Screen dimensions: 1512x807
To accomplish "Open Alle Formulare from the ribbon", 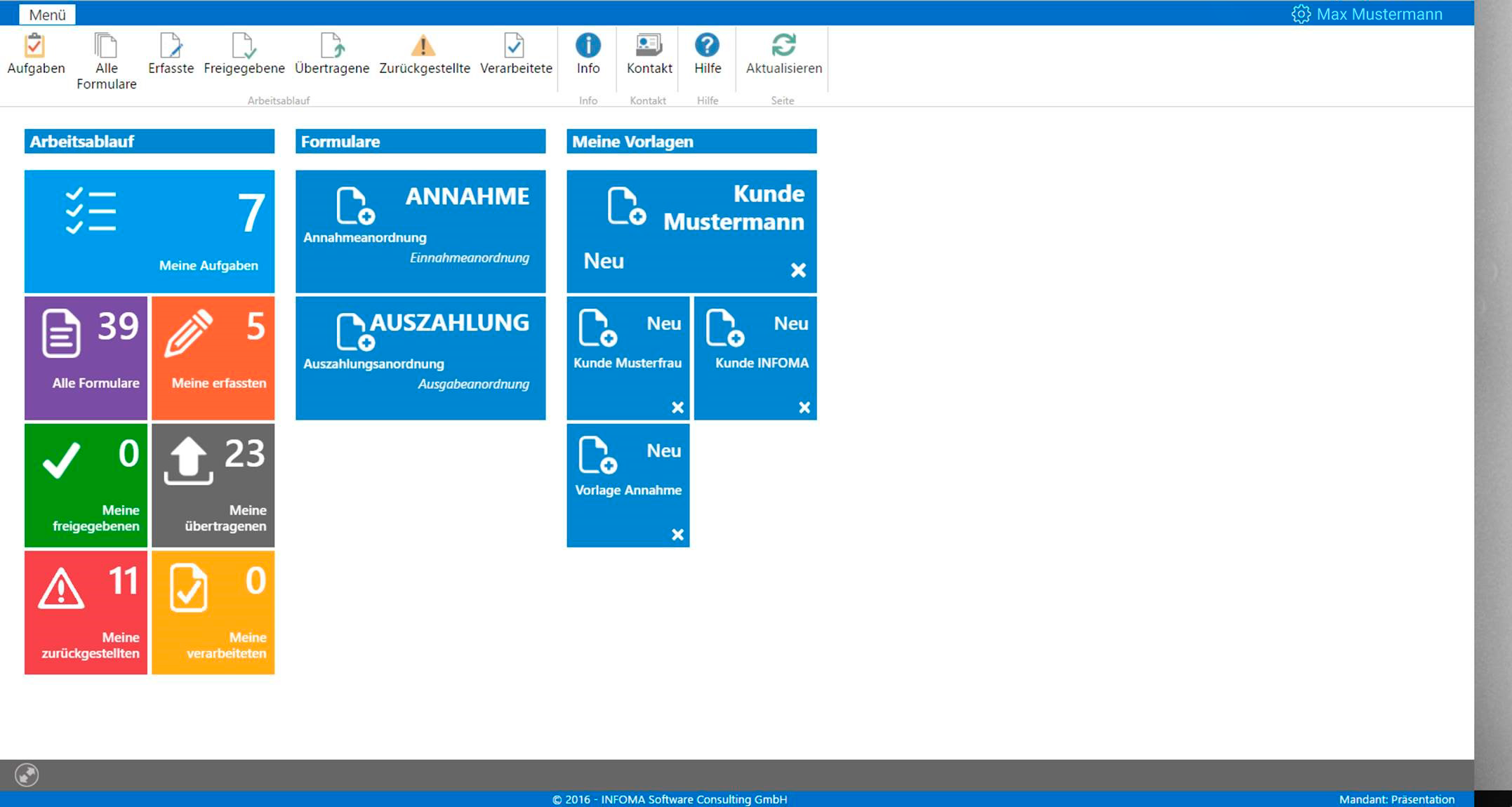I will click(x=106, y=46).
